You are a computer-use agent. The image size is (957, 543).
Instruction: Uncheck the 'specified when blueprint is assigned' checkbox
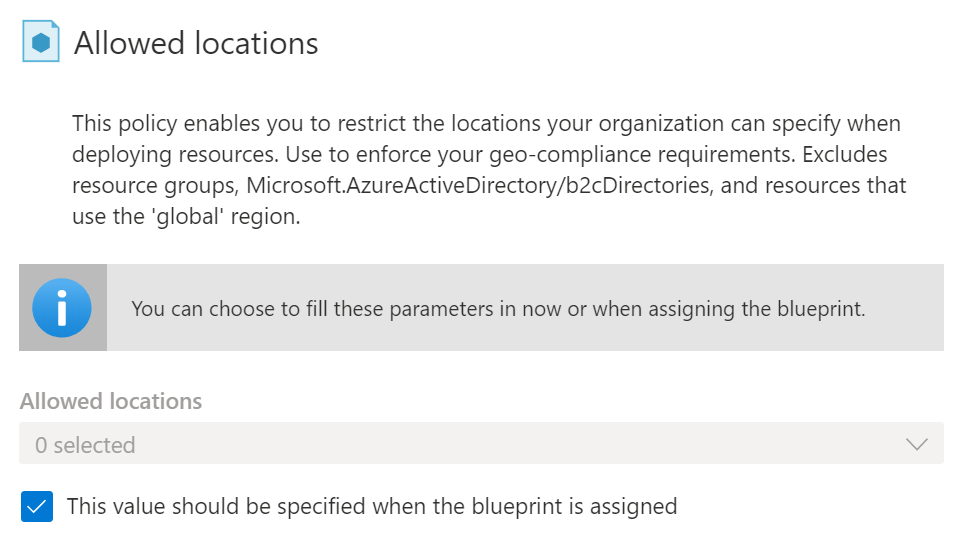click(x=37, y=506)
